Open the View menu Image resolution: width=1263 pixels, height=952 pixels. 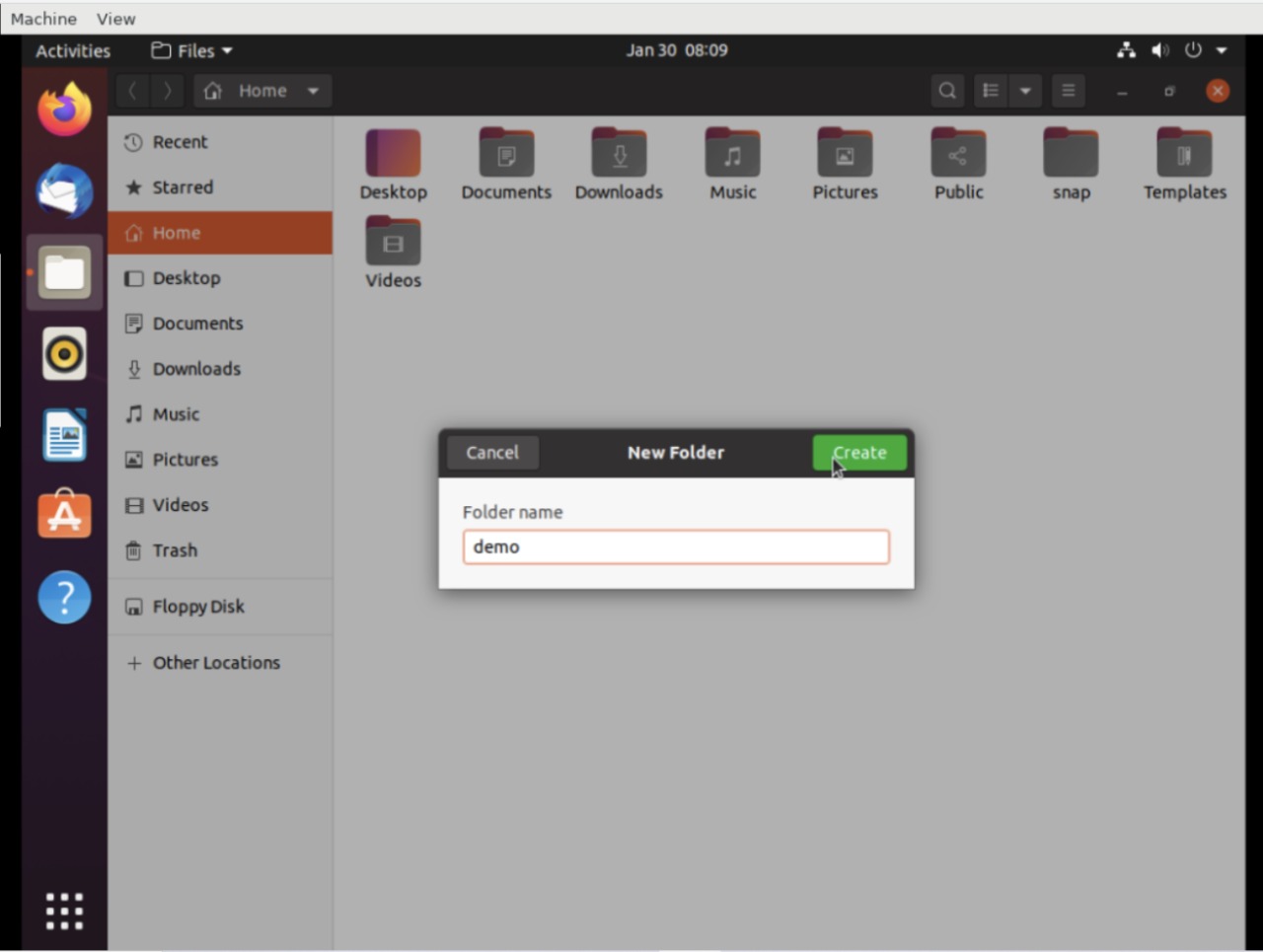click(115, 18)
